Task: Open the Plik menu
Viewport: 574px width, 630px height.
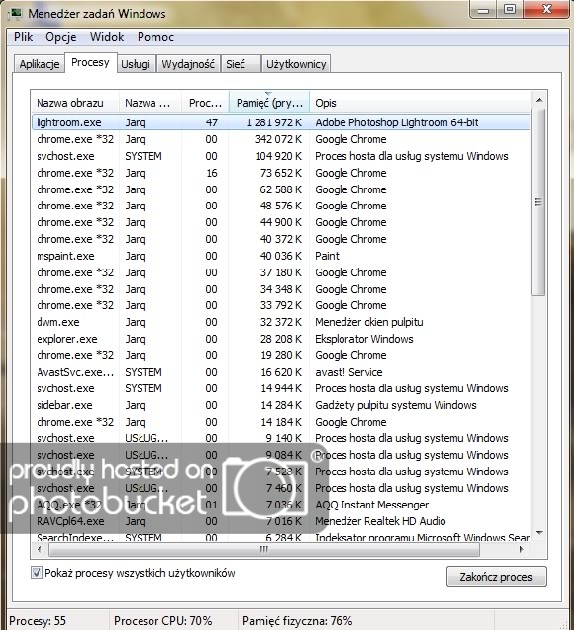Action: point(23,37)
